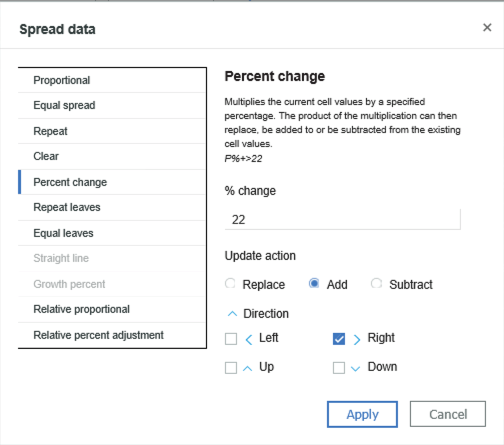Image resolution: width=504 pixels, height=445 pixels.
Task: Select Relative percent adjustment option
Action: click(112, 335)
